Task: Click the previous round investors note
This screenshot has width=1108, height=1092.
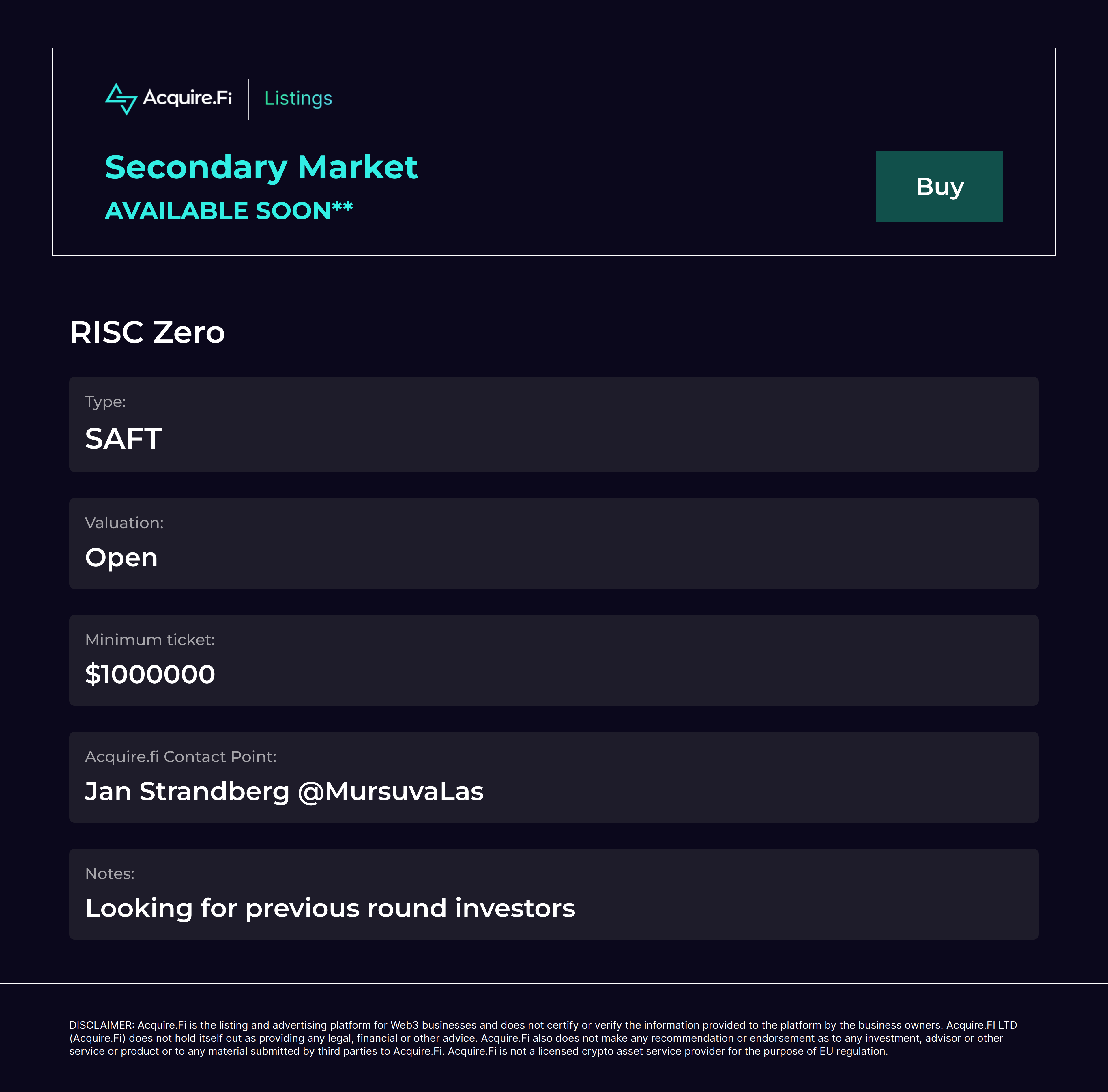Action: coord(330,908)
